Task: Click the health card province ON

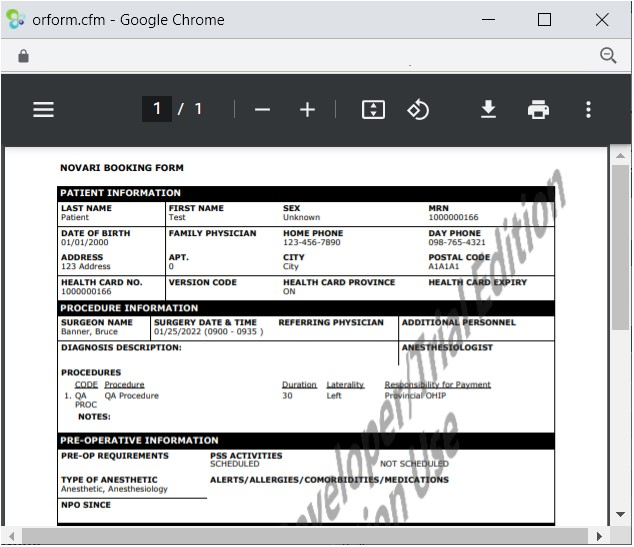Action: pyautogui.click(x=289, y=292)
